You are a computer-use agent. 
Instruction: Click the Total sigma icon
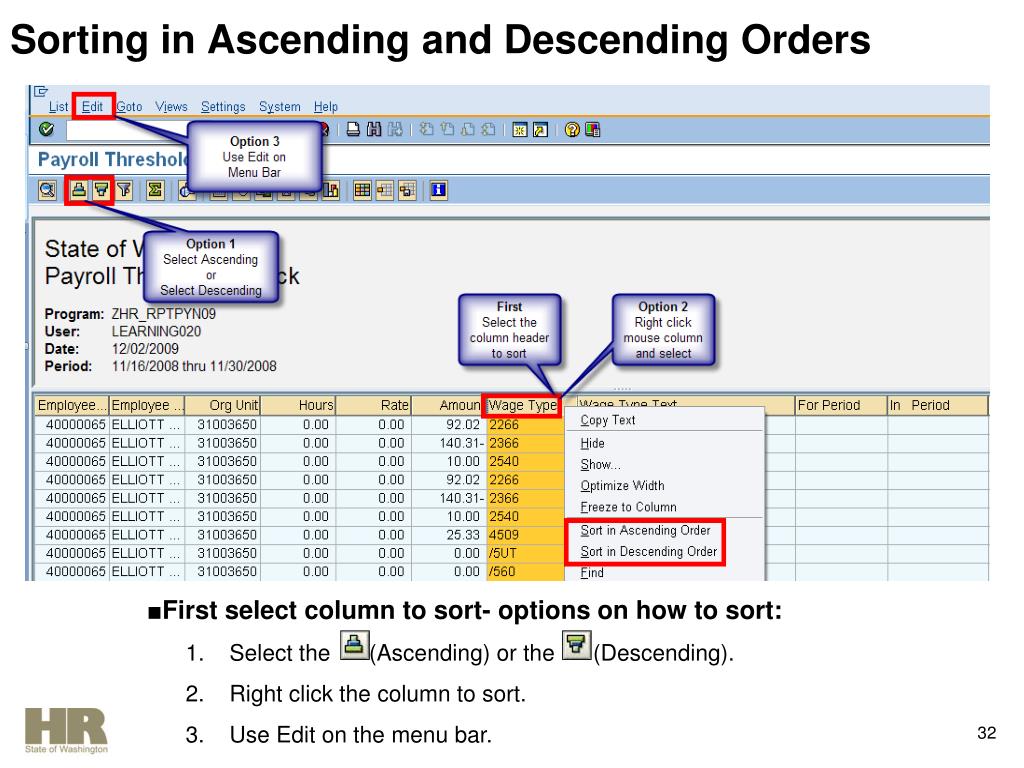155,190
